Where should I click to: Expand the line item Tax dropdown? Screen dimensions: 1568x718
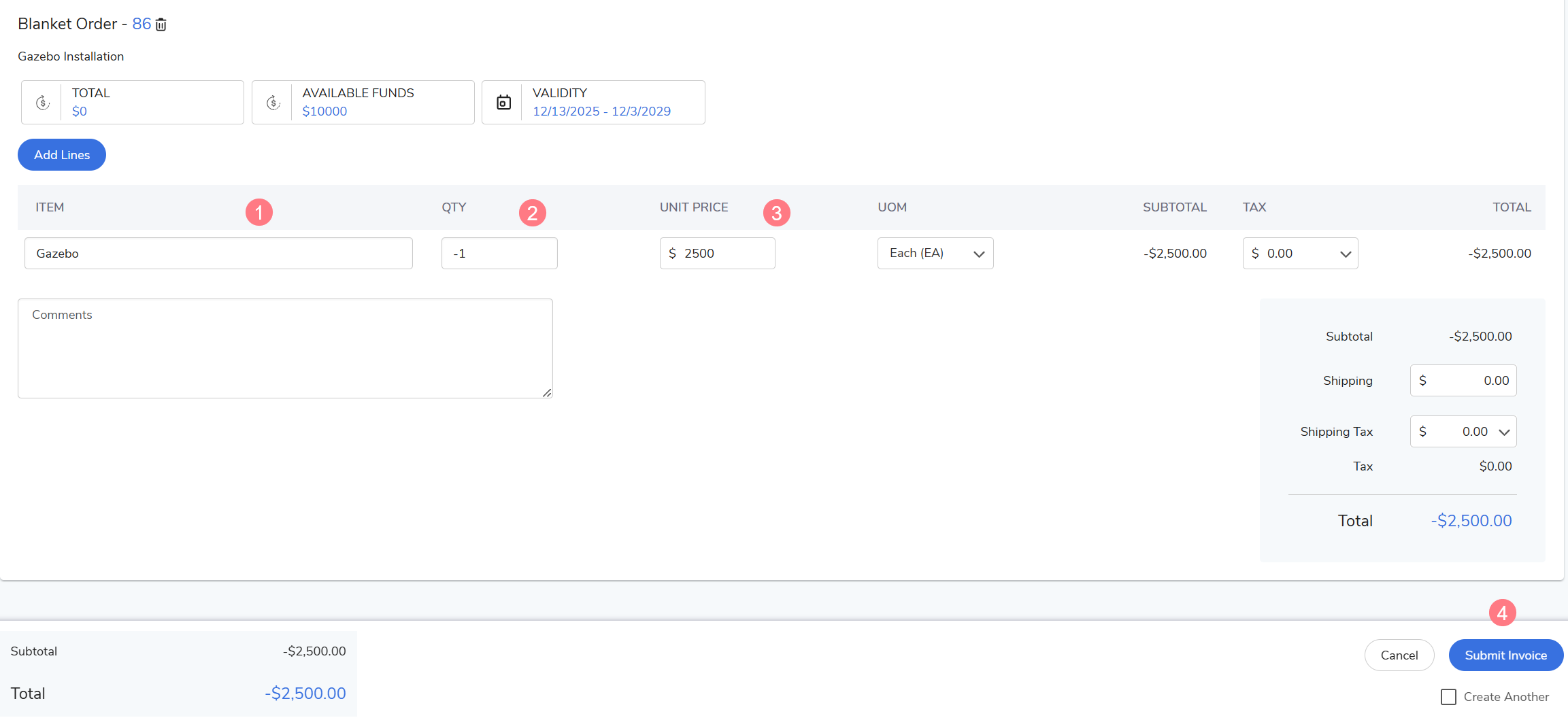point(1344,254)
